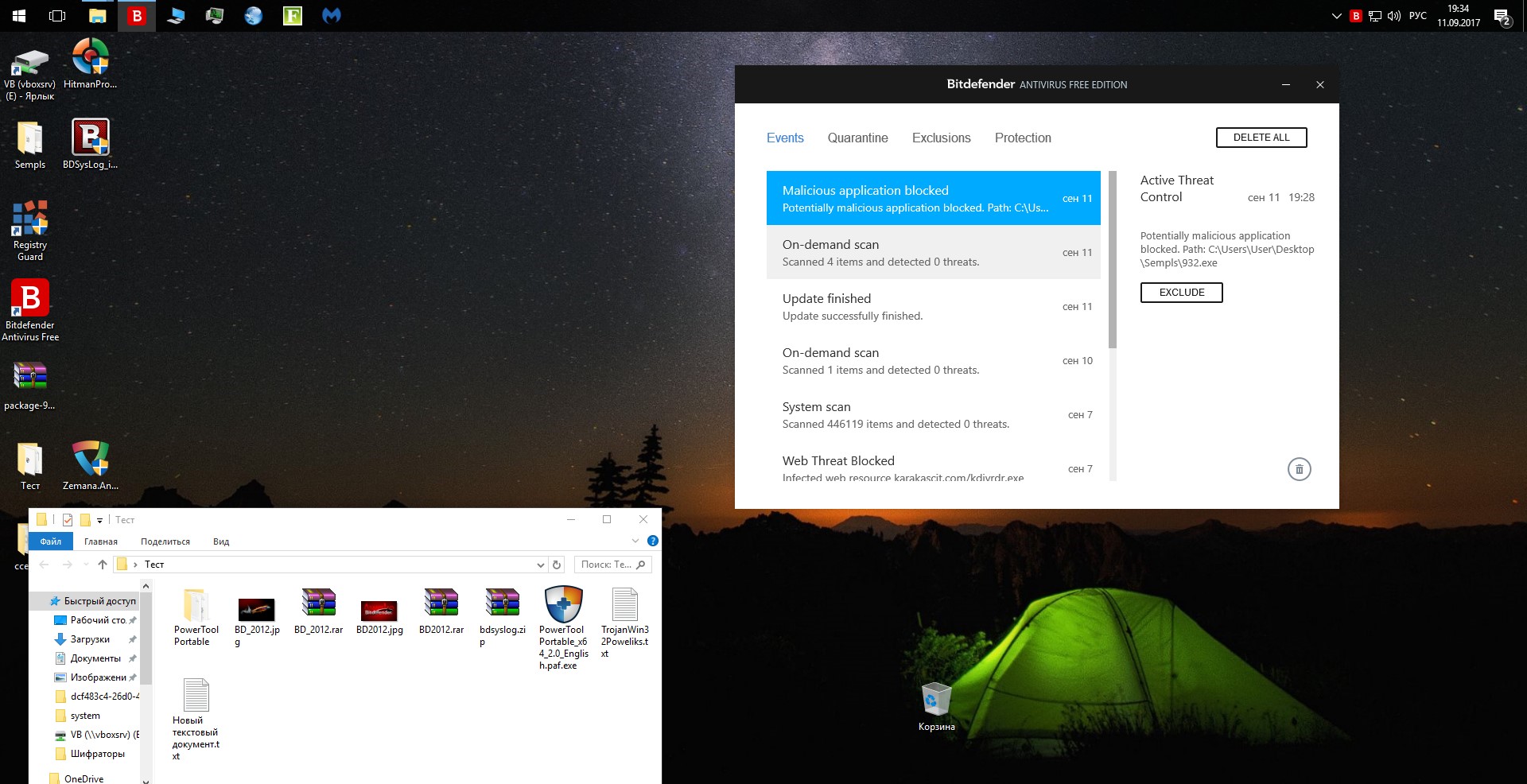Viewport: 1527px width, 784px height.
Task: Open the recent locations dropdown in Explorer
Action: 86,565
